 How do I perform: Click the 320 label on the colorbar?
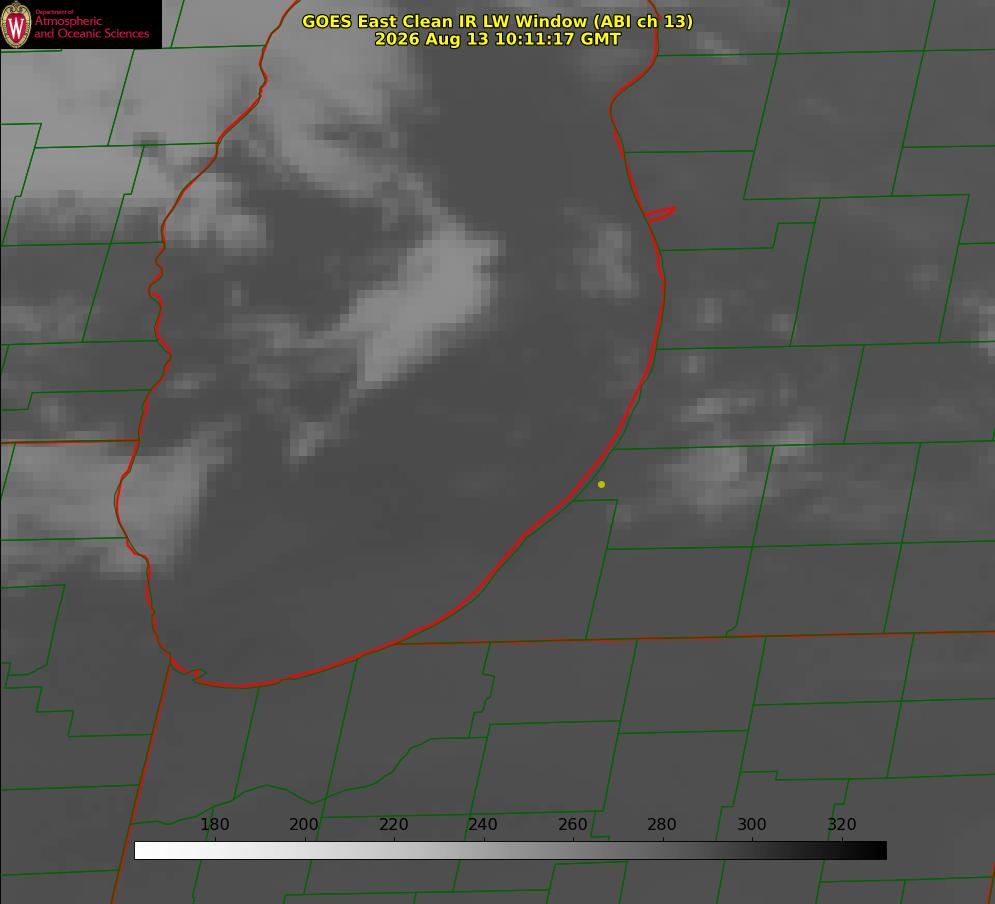coord(842,824)
